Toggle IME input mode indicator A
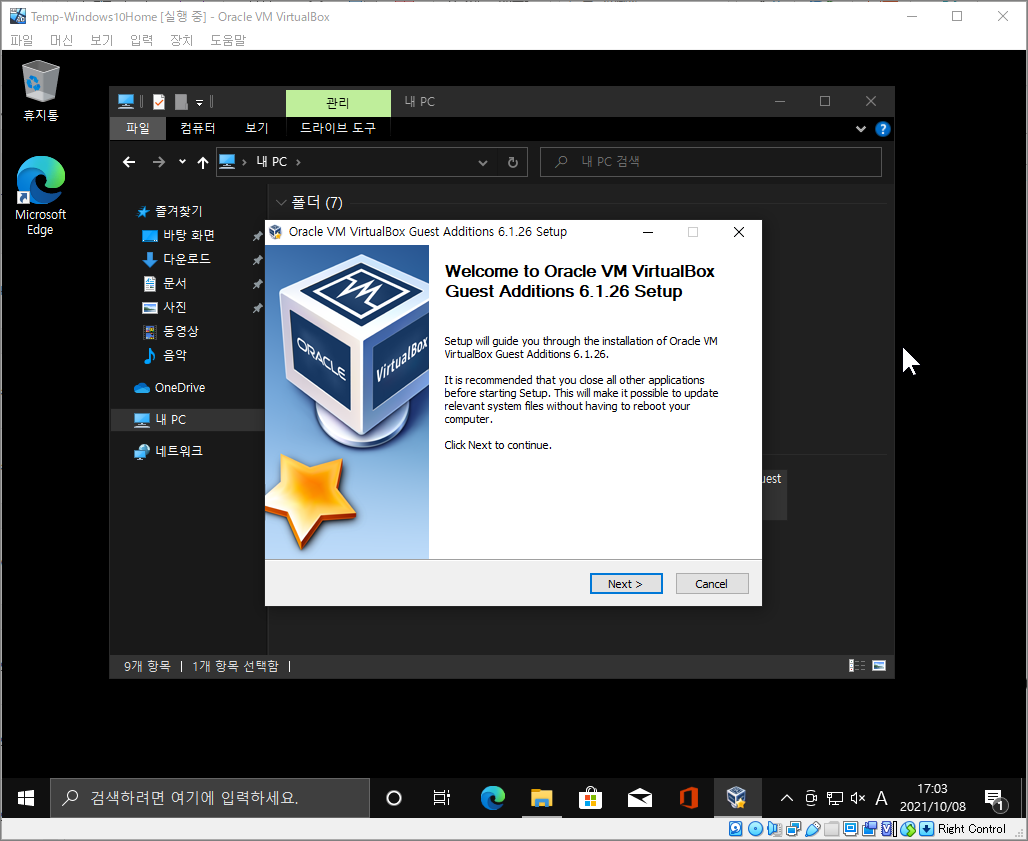Image resolution: width=1028 pixels, height=841 pixels. coord(881,798)
